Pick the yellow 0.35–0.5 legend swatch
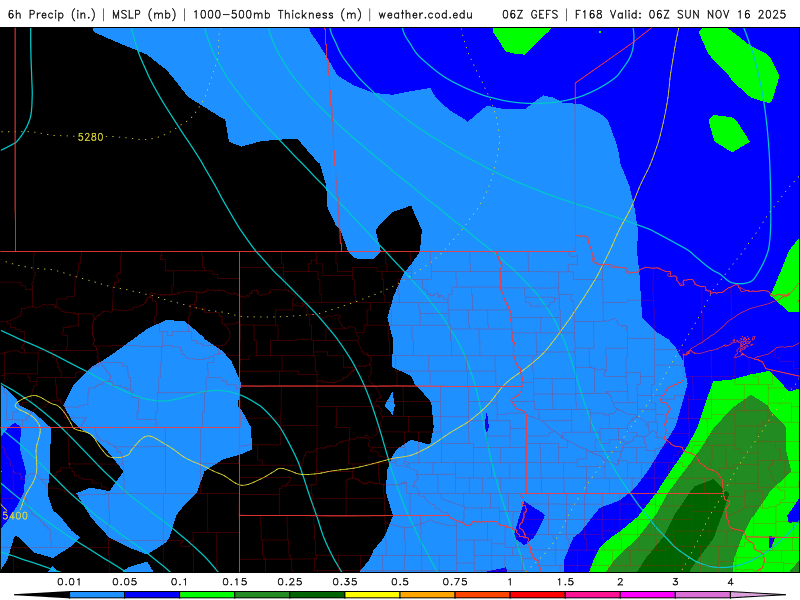The image size is (800, 600). point(372,595)
